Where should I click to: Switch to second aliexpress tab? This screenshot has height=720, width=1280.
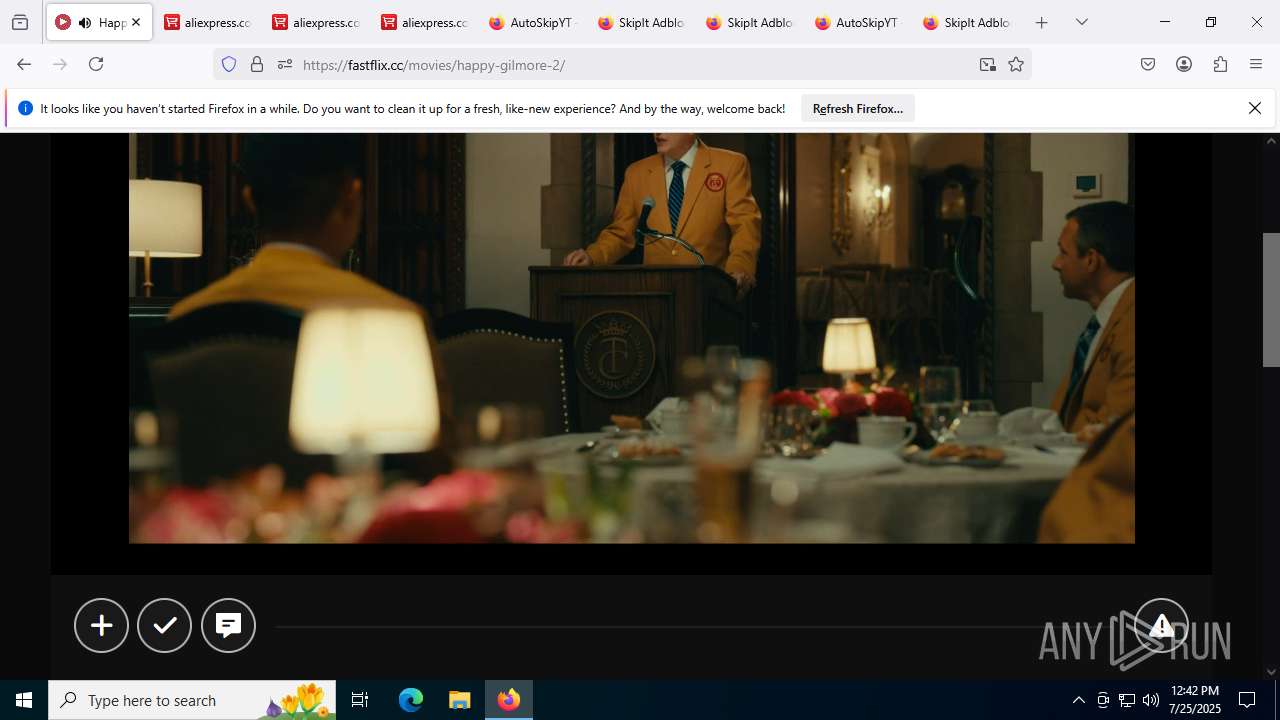tap(316, 22)
